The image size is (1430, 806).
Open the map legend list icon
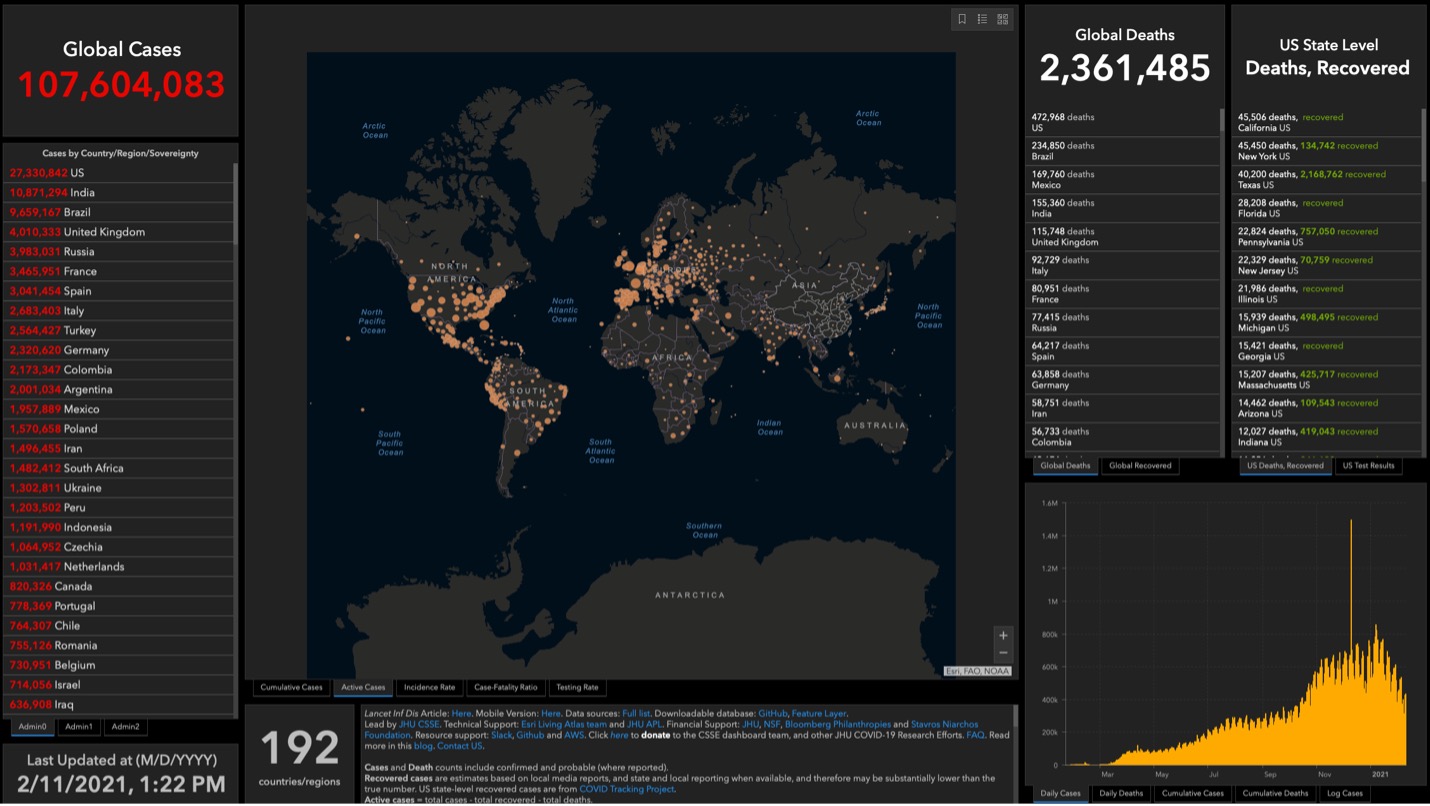click(982, 19)
